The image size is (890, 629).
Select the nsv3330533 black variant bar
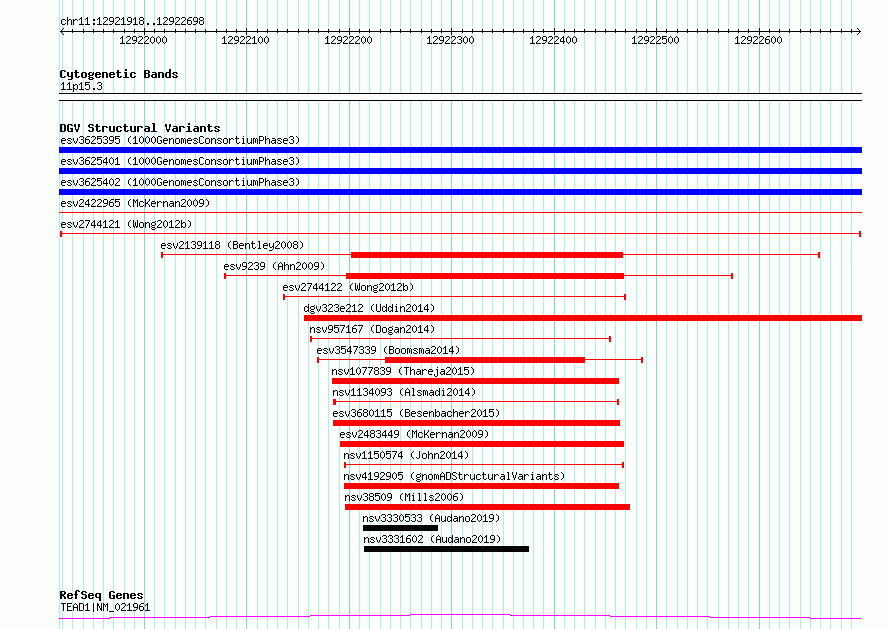[x=401, y=528]
